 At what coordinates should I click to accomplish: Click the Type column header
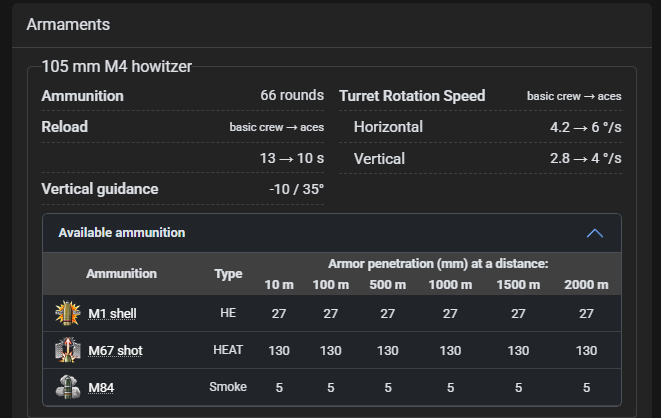[228, 274]
